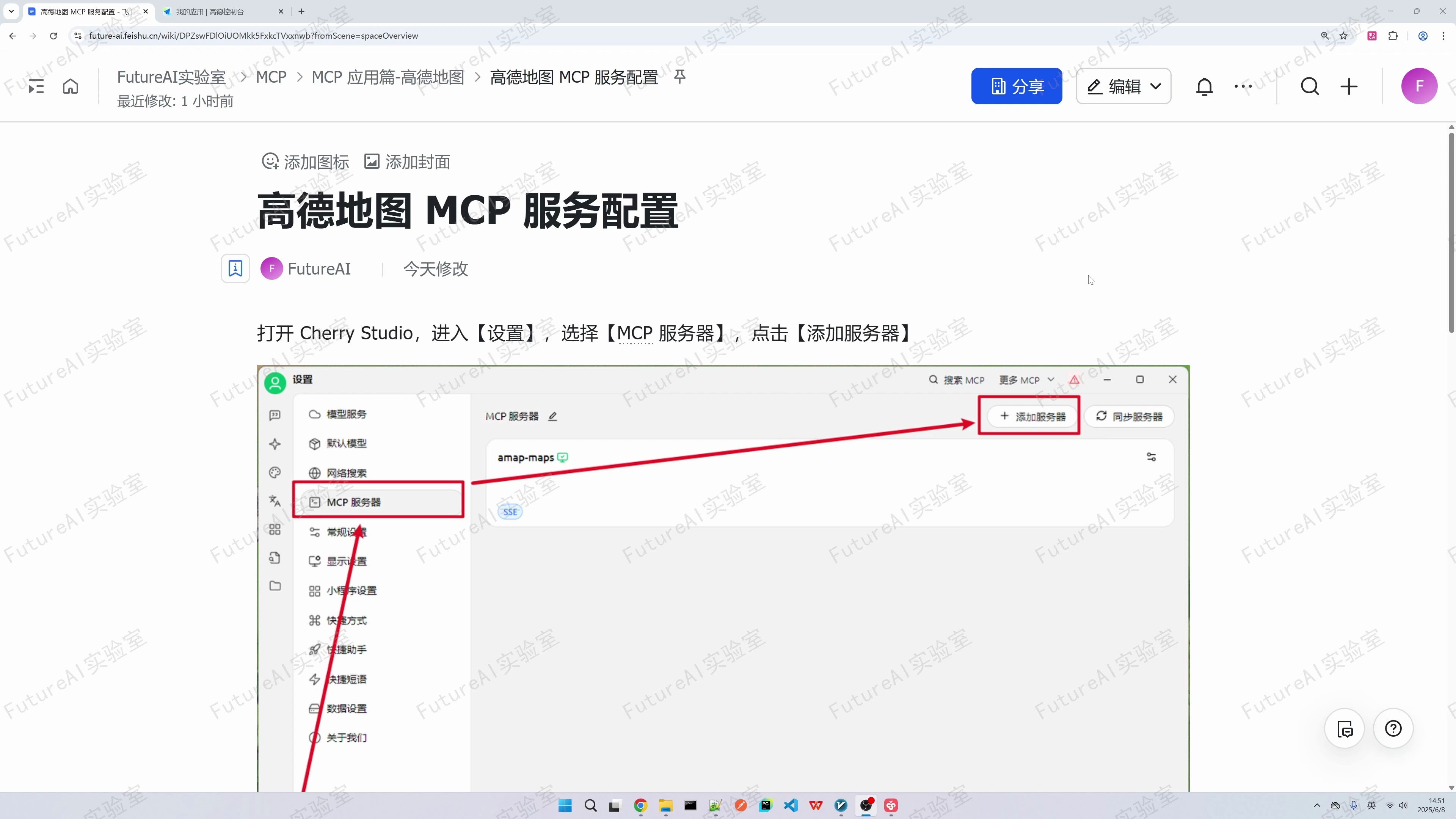
Task: Click the search icon in the document toolbar
Action: 1310,86
